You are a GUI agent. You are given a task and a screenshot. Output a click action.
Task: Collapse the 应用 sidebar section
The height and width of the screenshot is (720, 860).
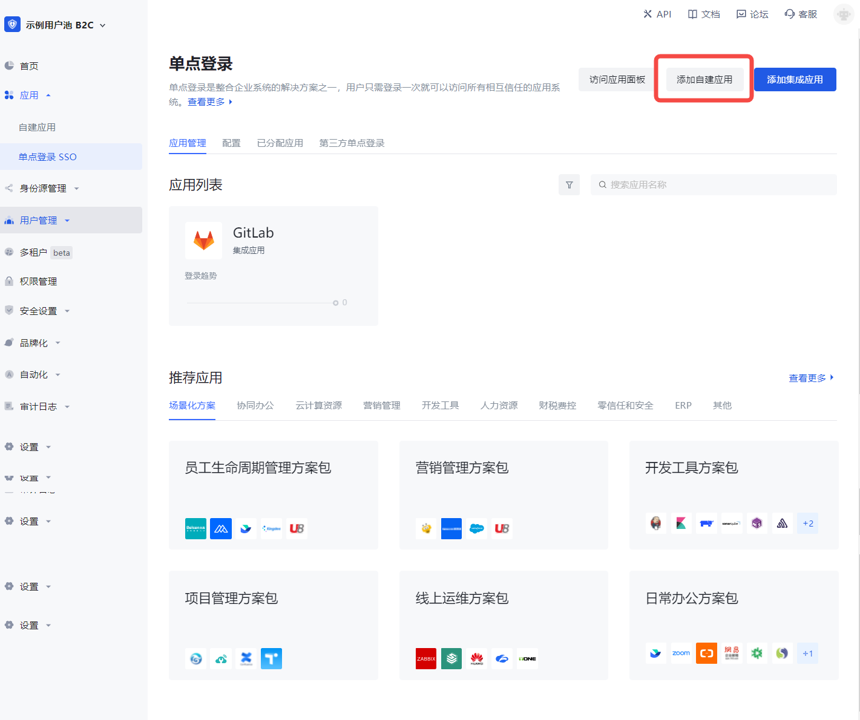coord(30,96)
